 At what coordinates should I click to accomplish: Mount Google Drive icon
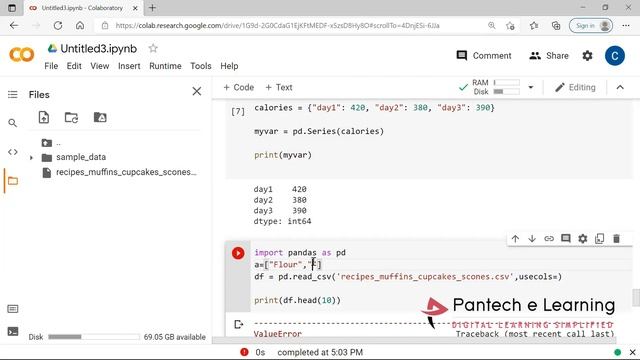tap(100, 118)
